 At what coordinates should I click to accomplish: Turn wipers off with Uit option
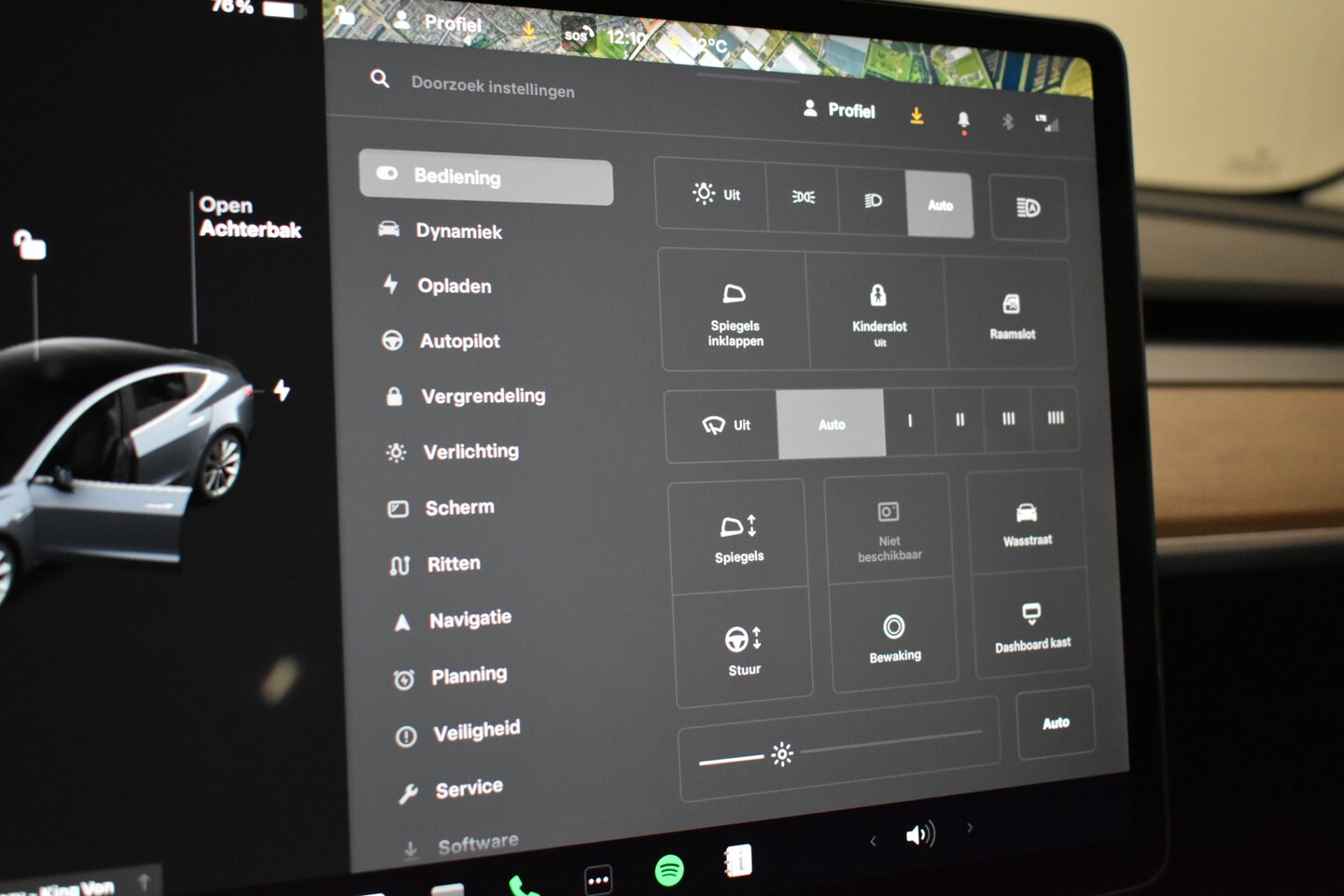726,426
